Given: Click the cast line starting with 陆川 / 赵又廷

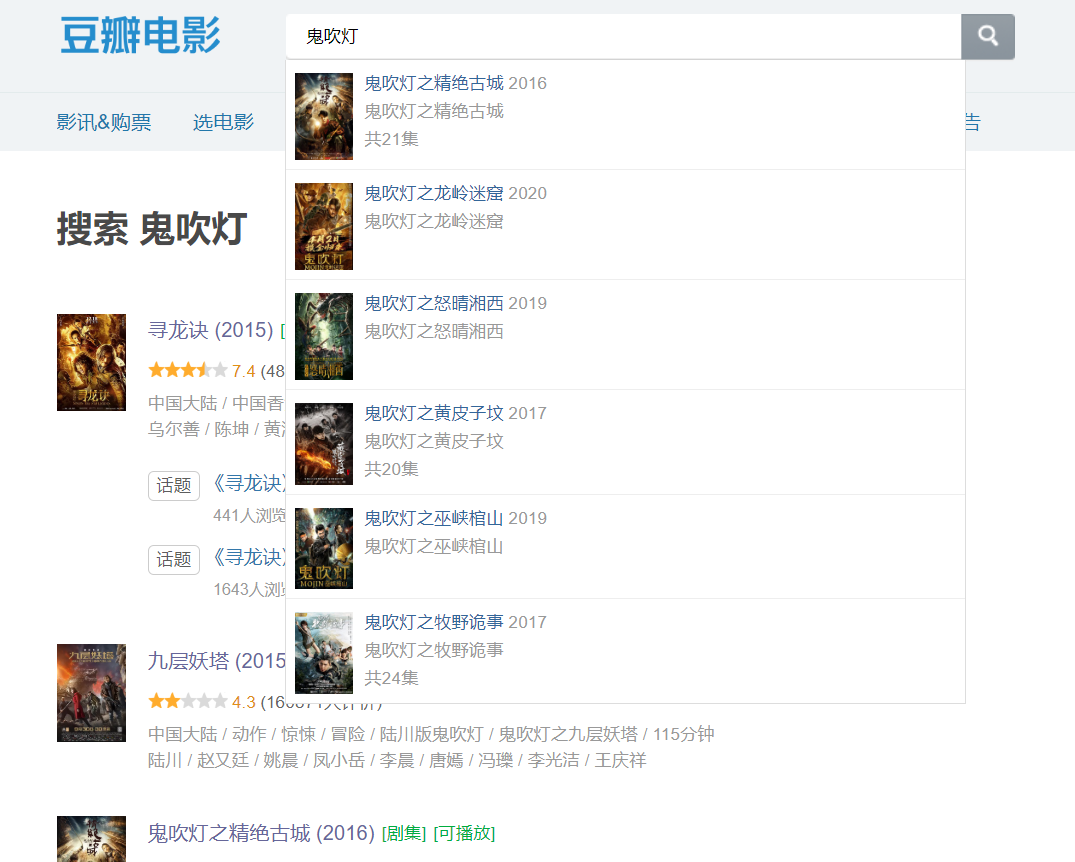Looking at the screenshot, I should (x=397, y=761).
